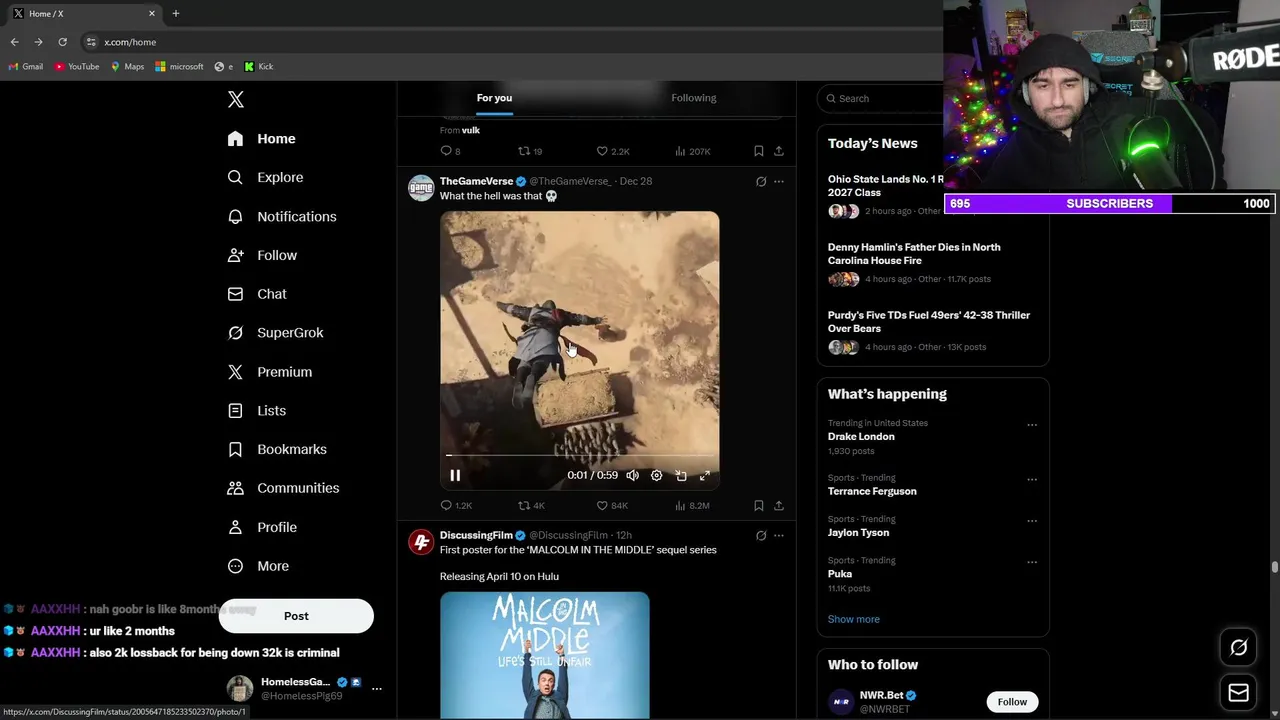Image resolution: width=1280 pixels, height=720 pixels.
Task: Expand the More menu in sidebar
Action: [257, 566]
